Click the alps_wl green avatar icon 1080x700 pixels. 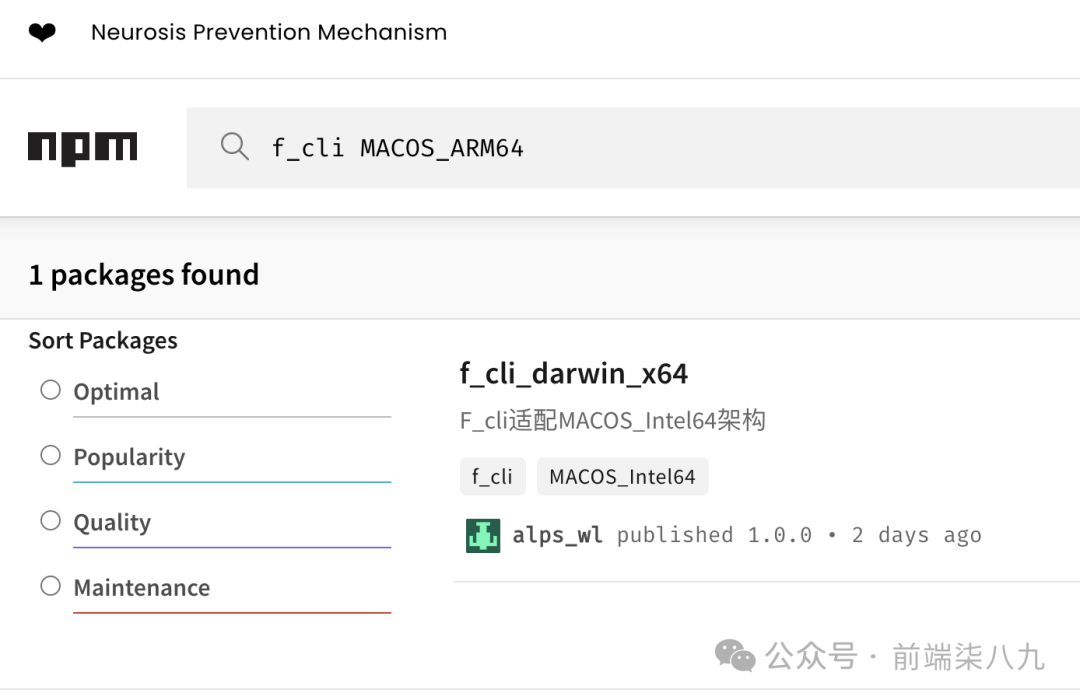[x=483, y=535]
